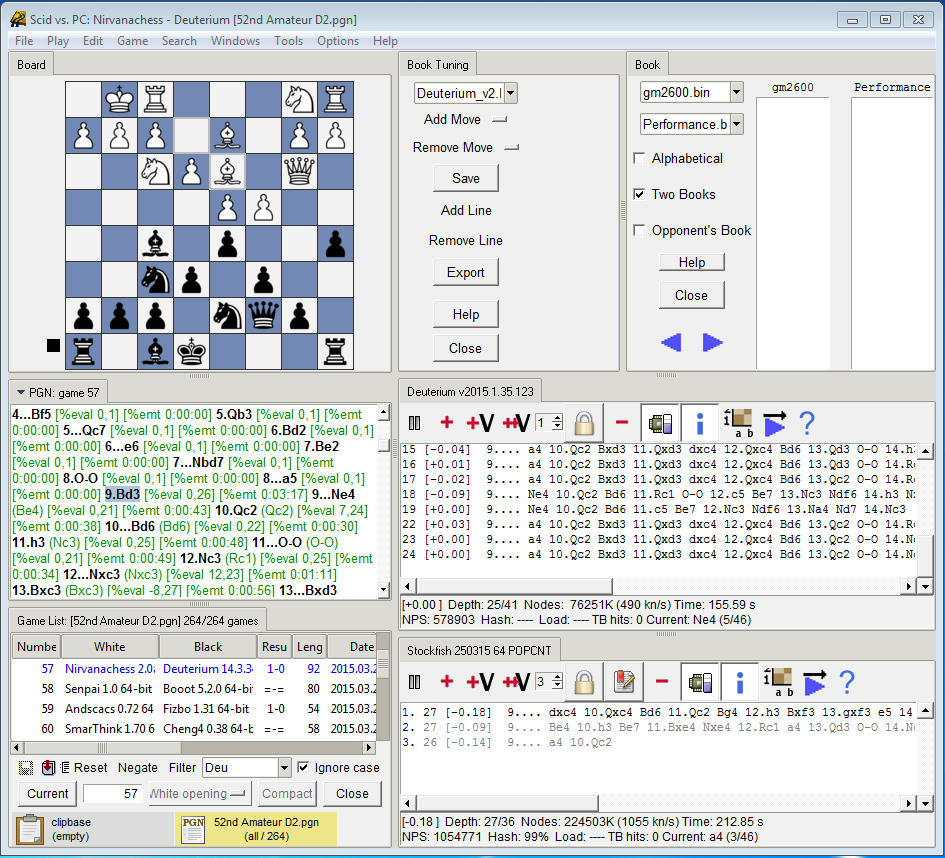
Task: Show Deuterium engine info with blue i icon
Action: [700, 423]
